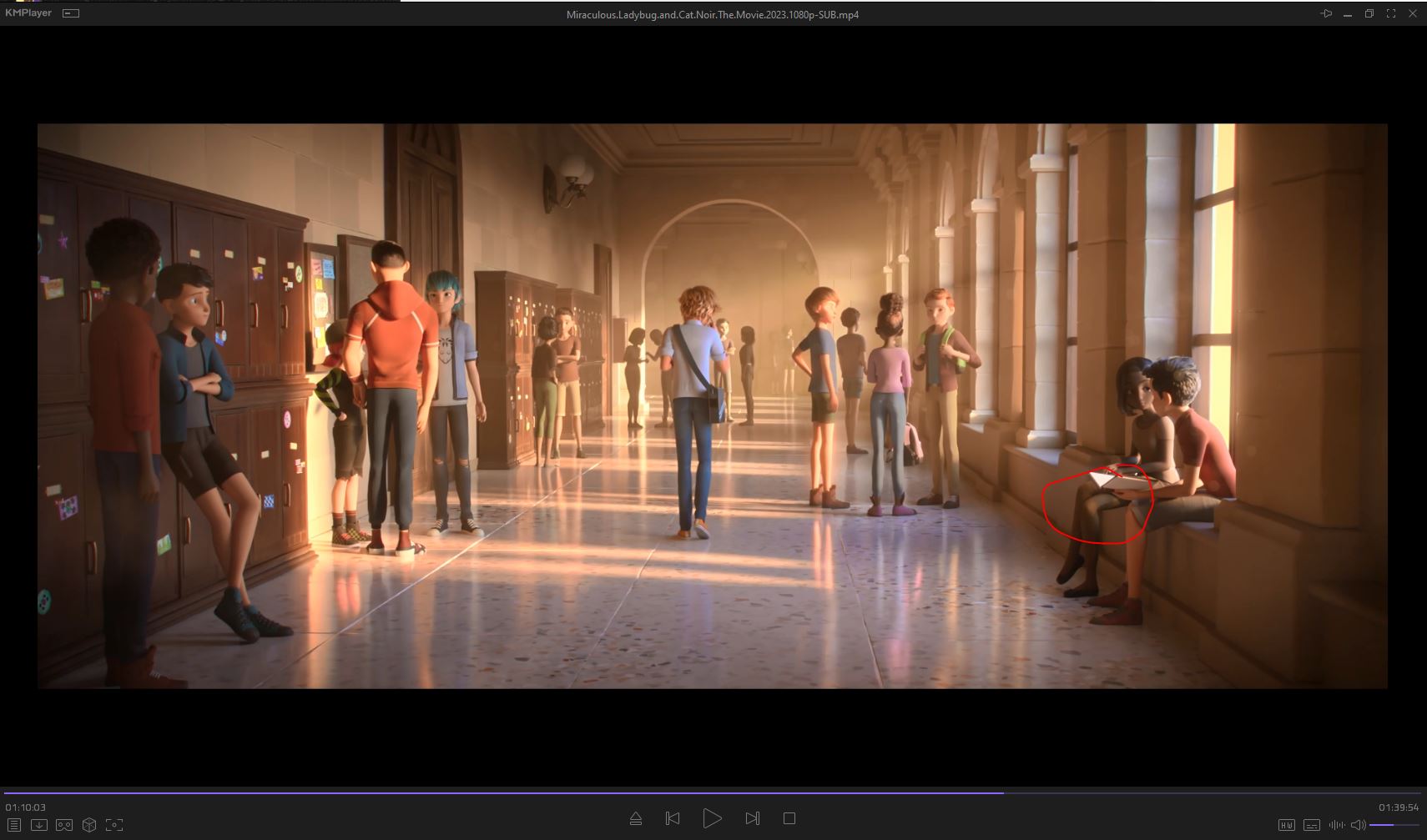1427x840 pixels.
Task: Skip to the next track
Action: [x=752, y=818]
